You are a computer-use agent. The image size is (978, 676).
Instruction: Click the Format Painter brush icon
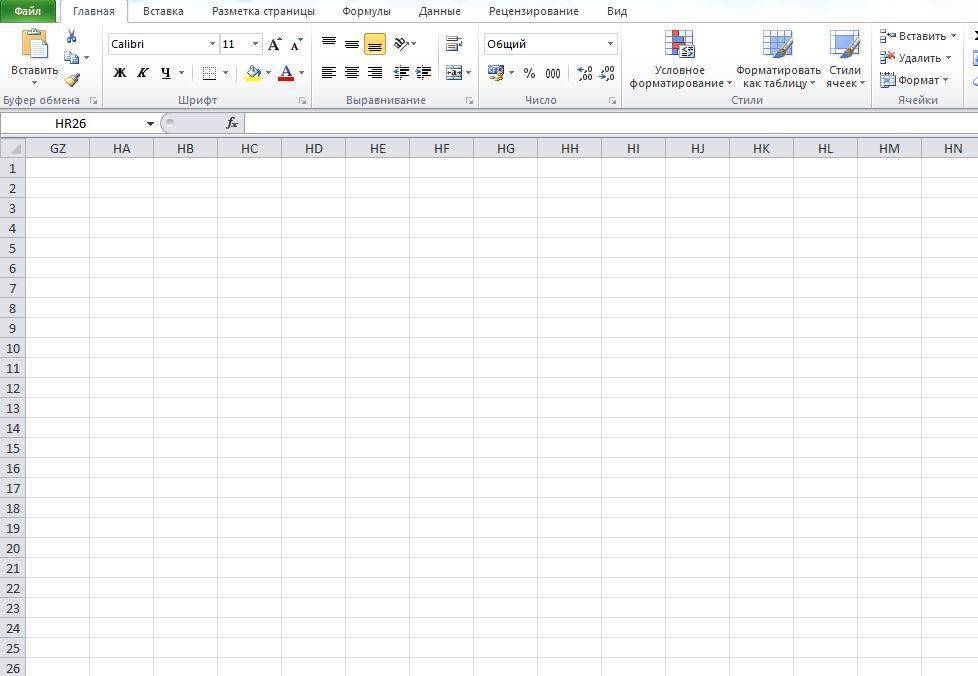click(71, 80)
